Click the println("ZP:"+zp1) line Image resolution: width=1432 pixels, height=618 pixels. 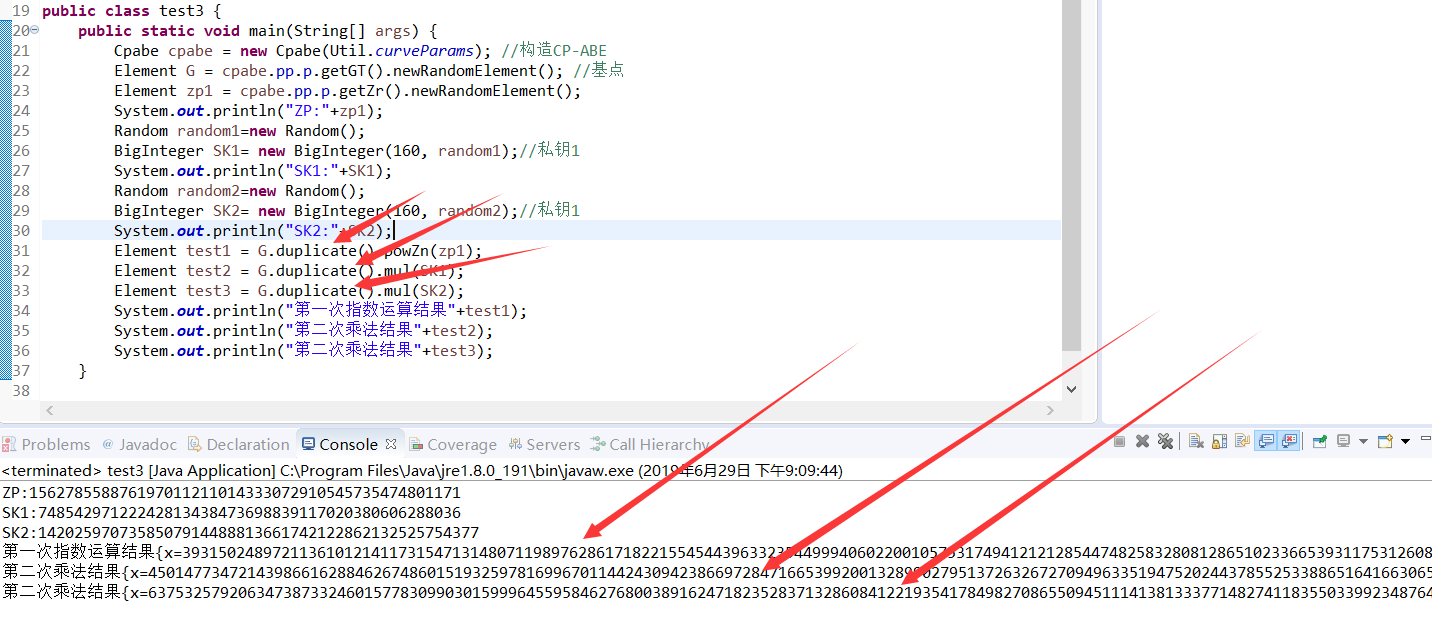(x=248, y=111)
